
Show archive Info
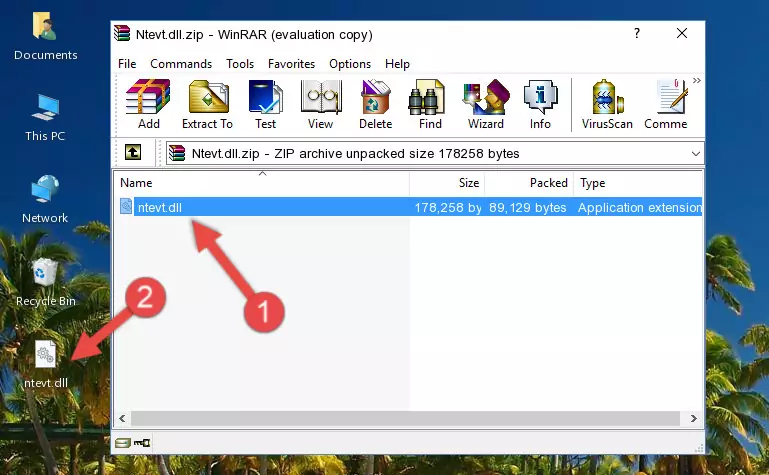point(540,104)
